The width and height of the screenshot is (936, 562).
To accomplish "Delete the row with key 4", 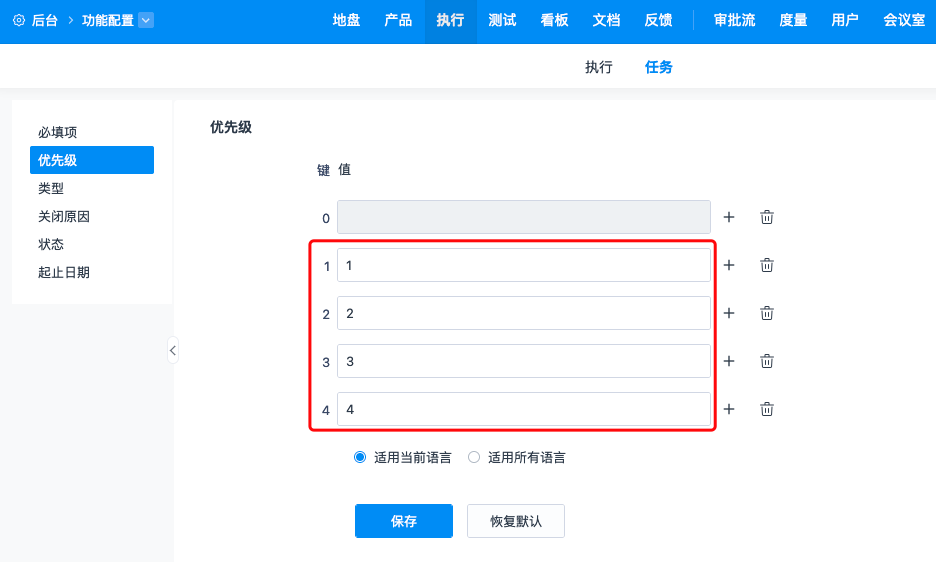I will click(767, 409).
